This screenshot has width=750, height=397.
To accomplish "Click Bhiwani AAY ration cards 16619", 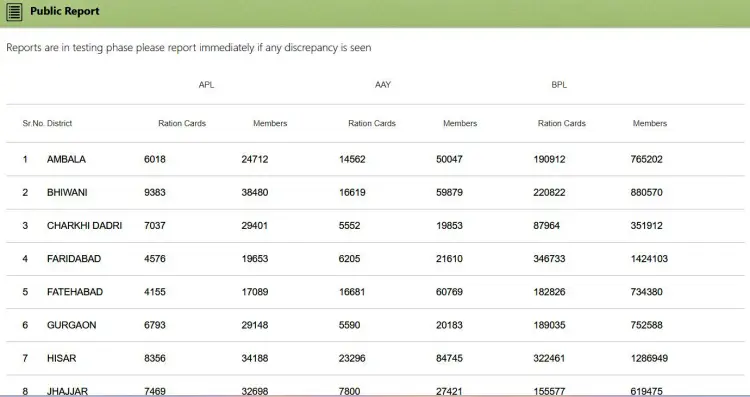I will pos(352,192).
